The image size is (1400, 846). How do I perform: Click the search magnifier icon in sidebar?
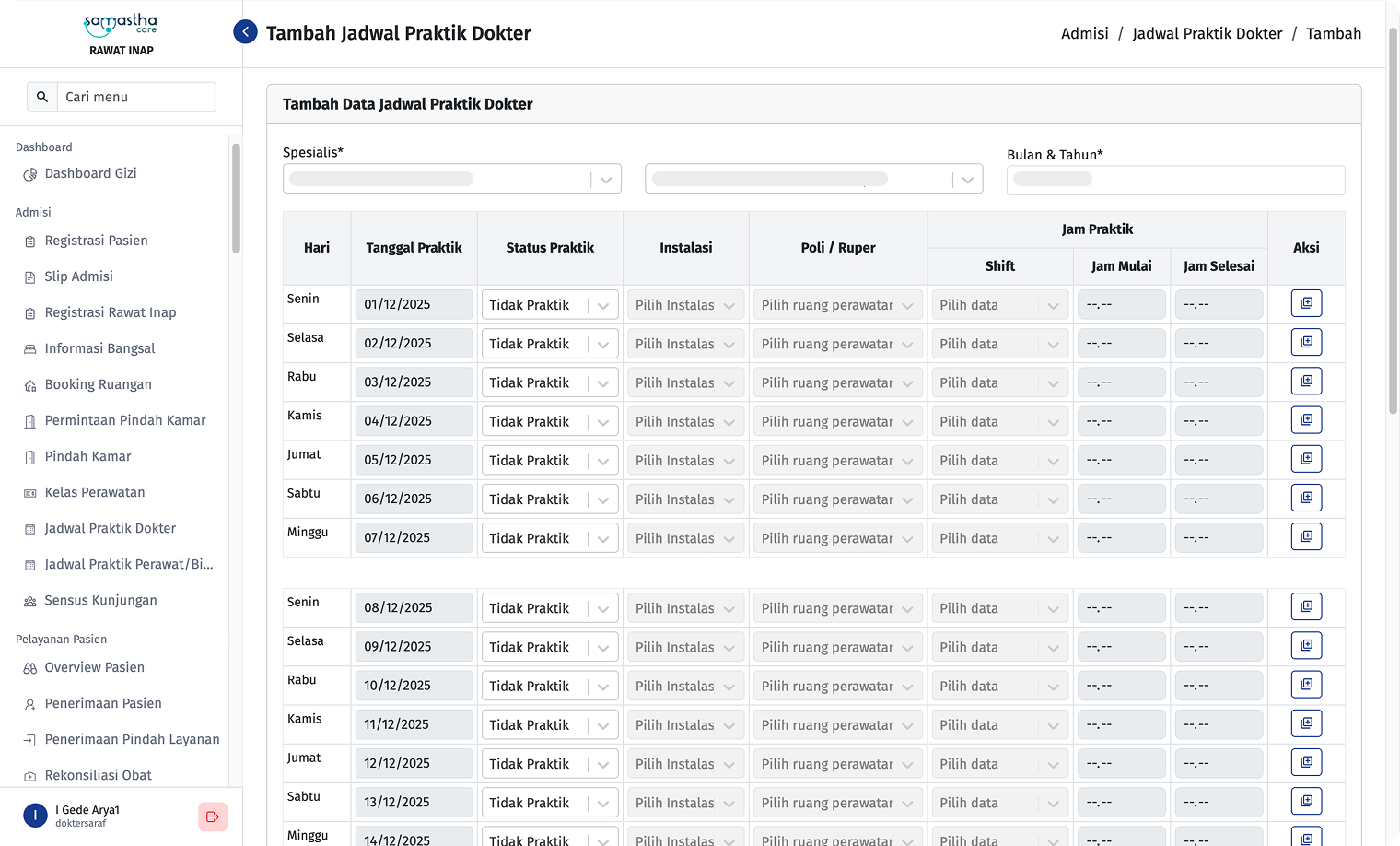(42, 97)
